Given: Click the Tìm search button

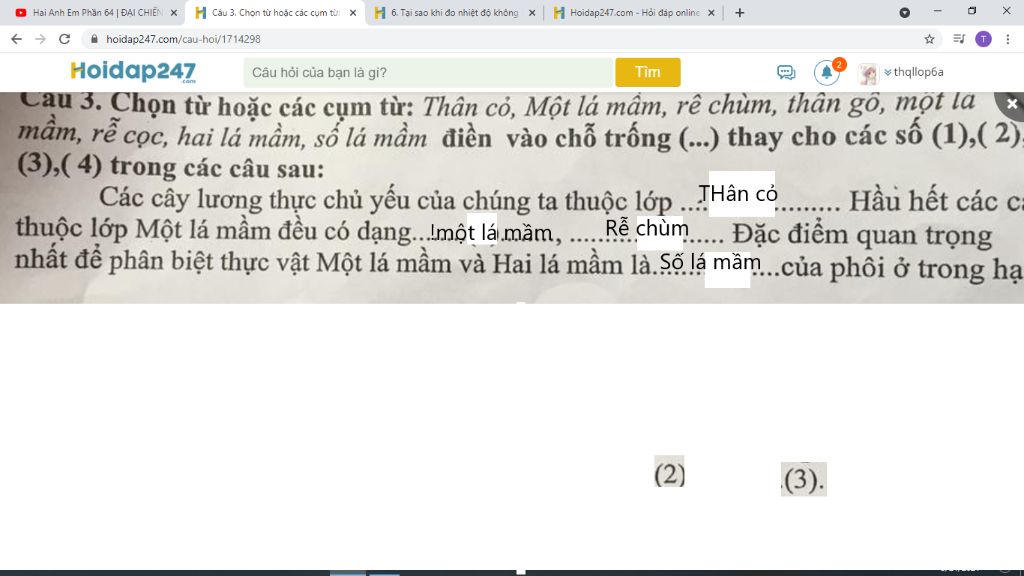Looking at the screenshot, I should point(647,72).
